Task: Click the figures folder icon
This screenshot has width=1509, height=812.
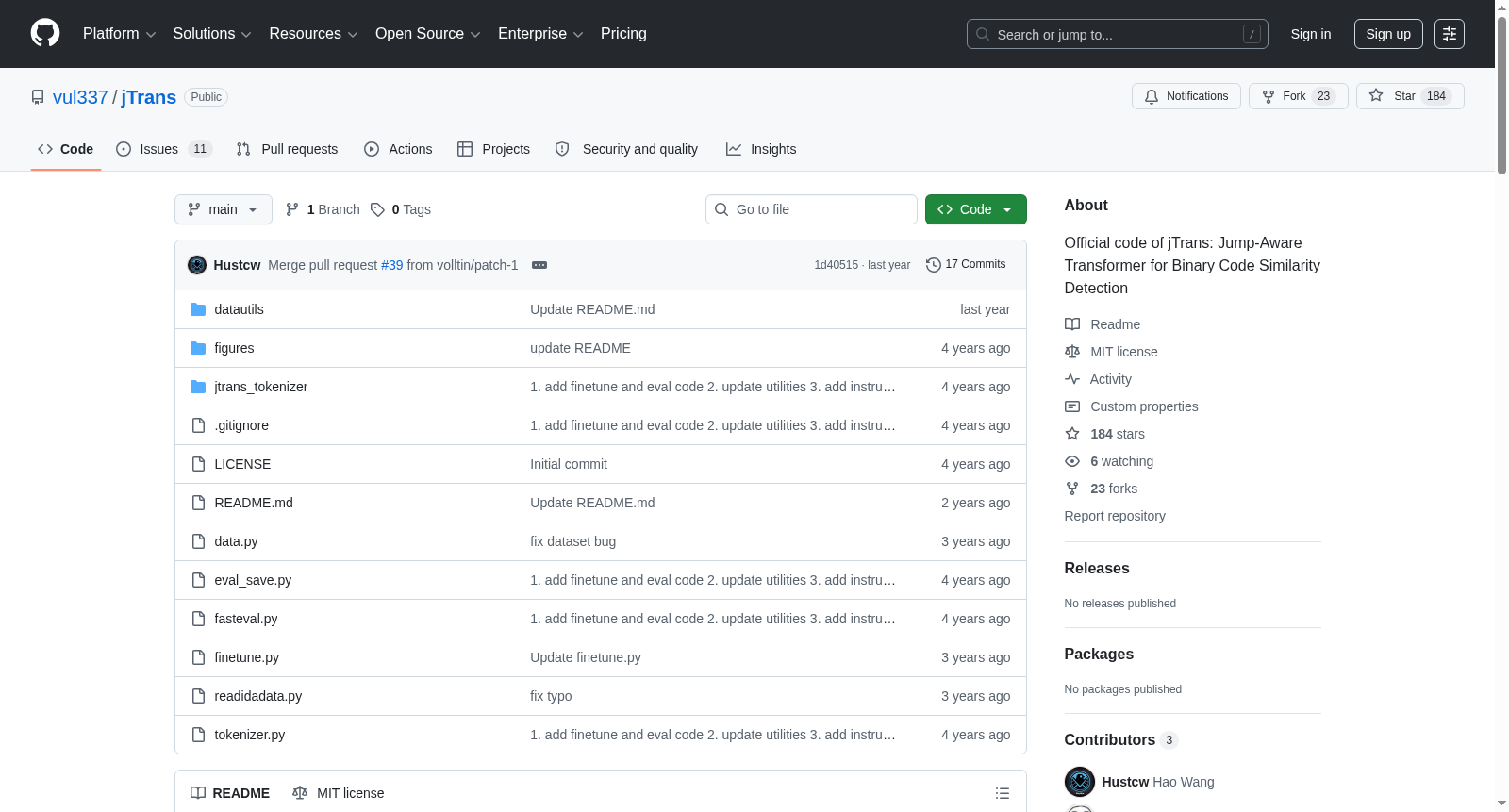Action: click(x=198, y=348)
